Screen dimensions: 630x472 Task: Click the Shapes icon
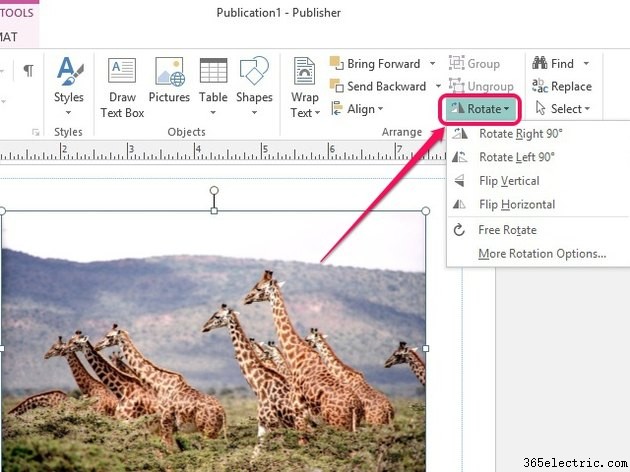click(254, 71)
